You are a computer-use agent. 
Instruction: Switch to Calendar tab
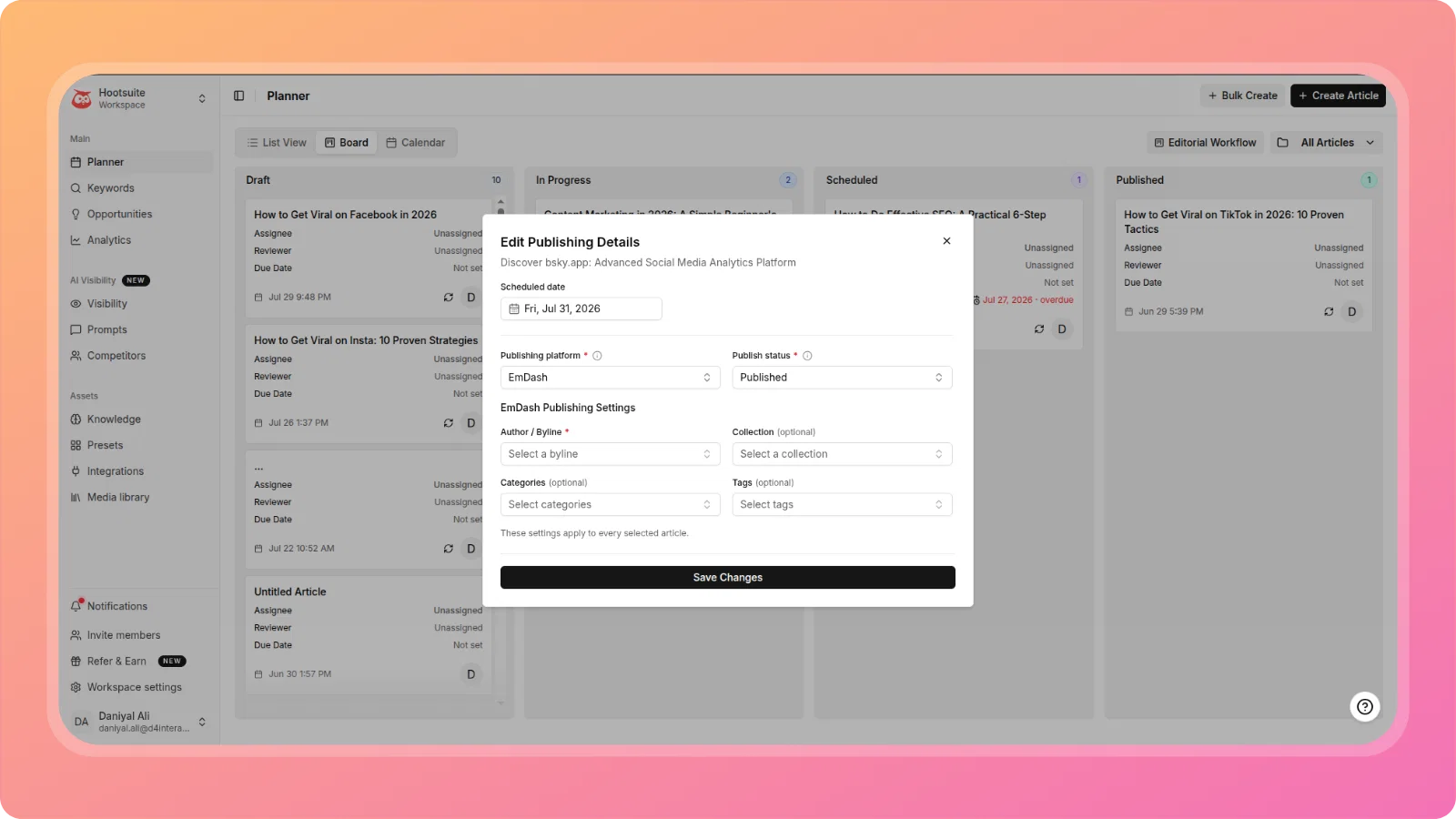[416, 143]
